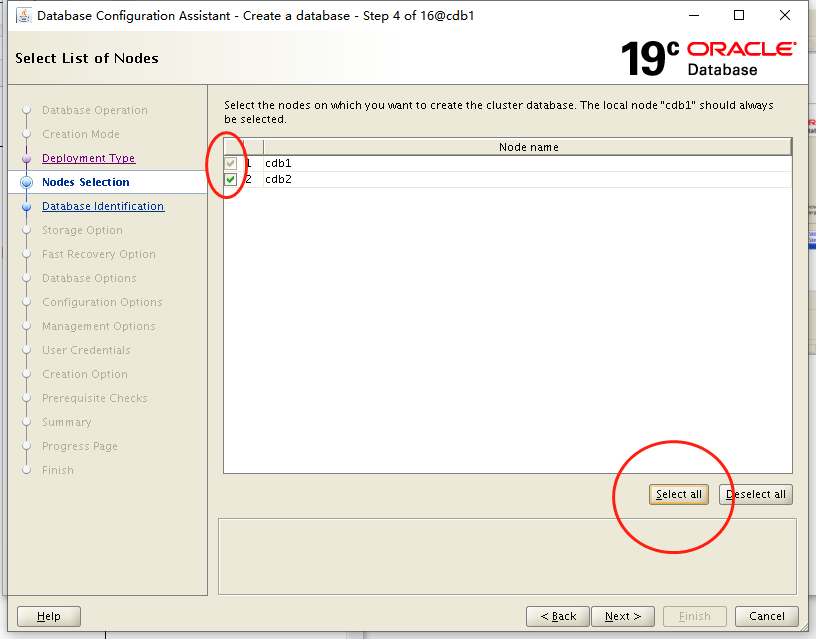The image size is (816, 639).
Task: Click the Nodes Selection step bullet icon
Action: click(27, 182)
